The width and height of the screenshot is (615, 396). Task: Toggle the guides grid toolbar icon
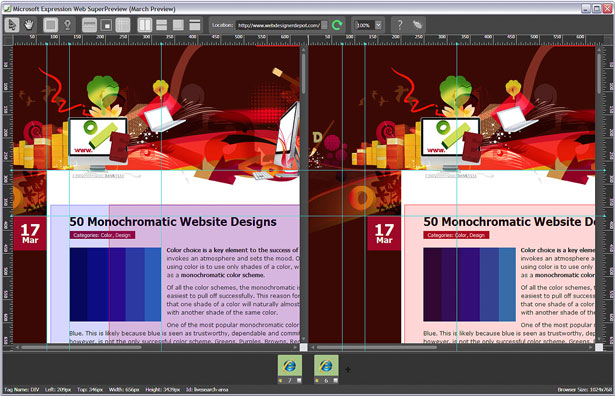[123, 25]
